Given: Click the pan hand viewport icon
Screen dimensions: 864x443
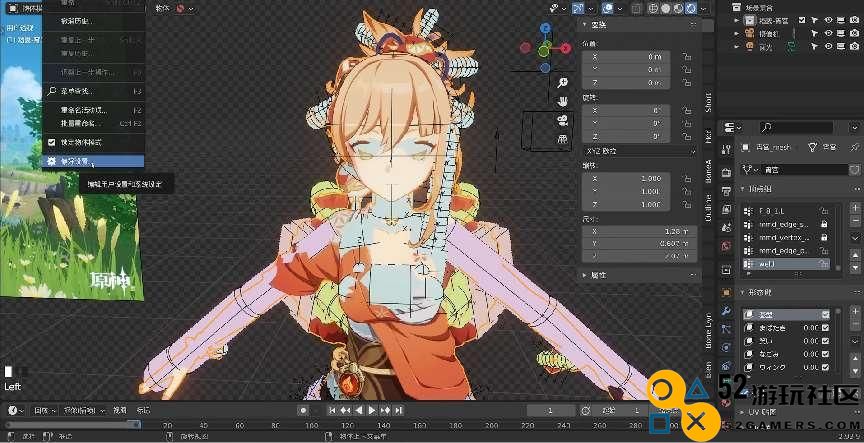Looking at the screenshot, I should (563, 101).
